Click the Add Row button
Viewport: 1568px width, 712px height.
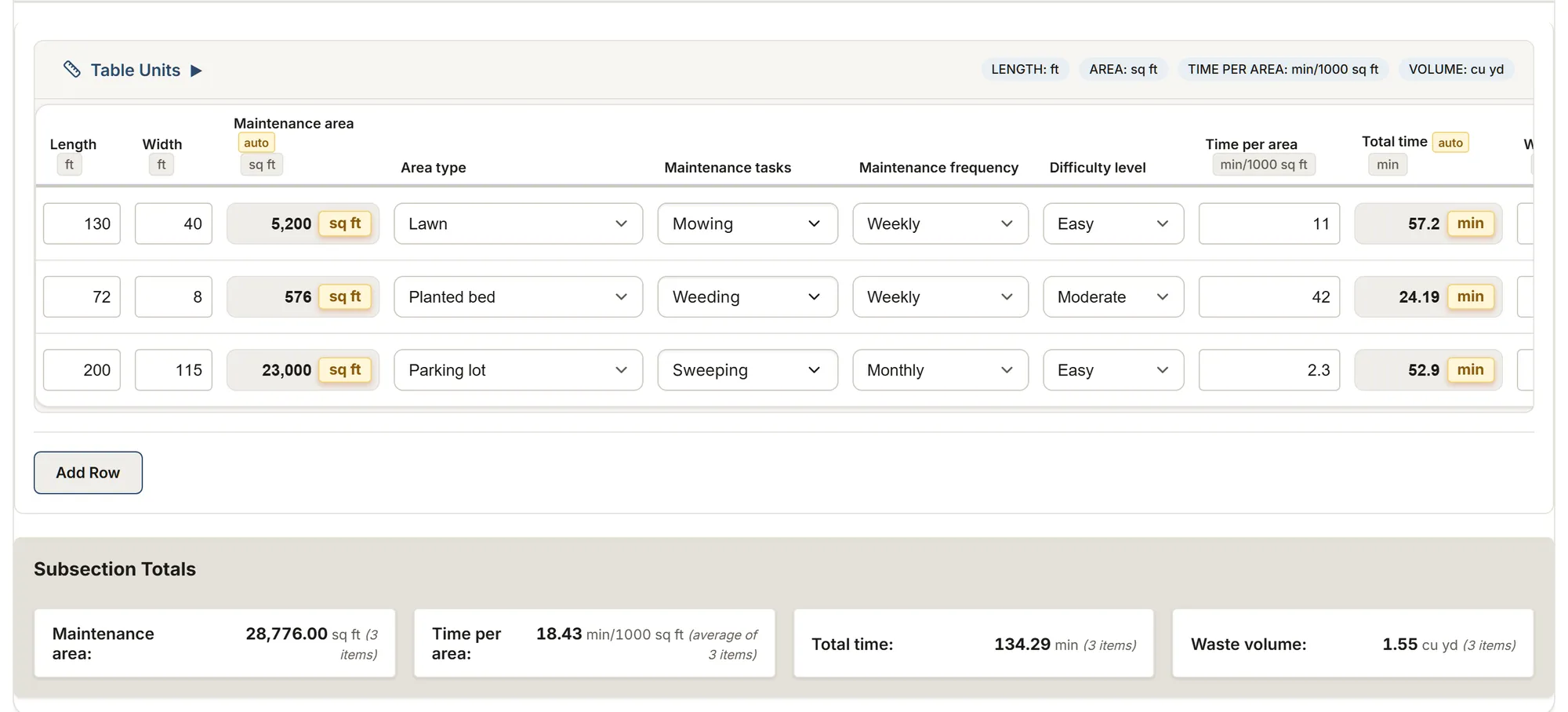click(x=88, y=473)
